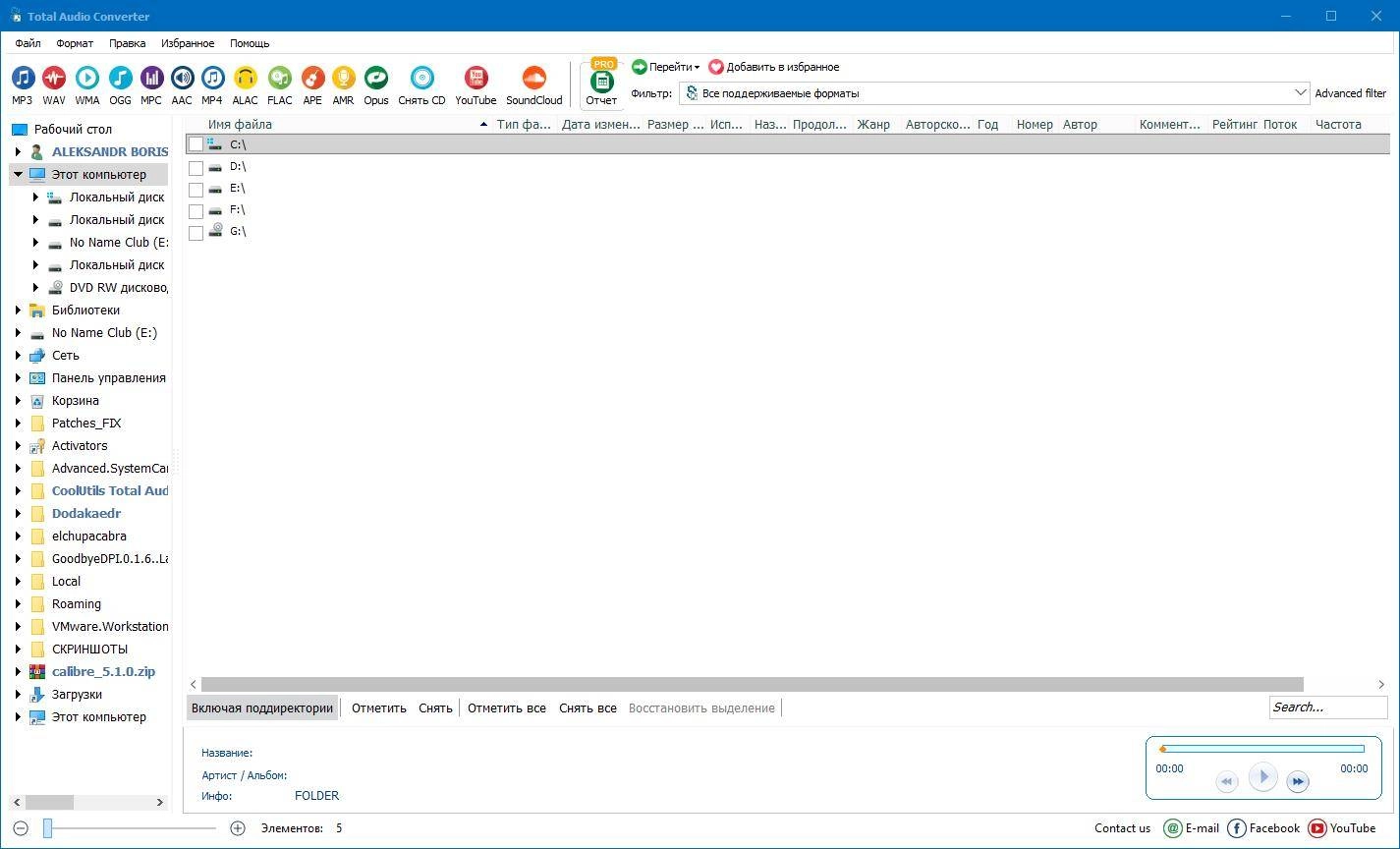Open the SoundCloud tool
The width and height of the screenshot is (1400, 849).
click(534, 85)
